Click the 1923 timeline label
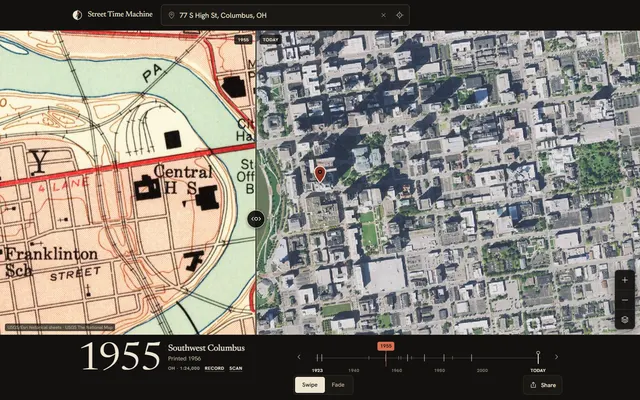The height and width of the screenshot is (400, 640). (317, 370)
